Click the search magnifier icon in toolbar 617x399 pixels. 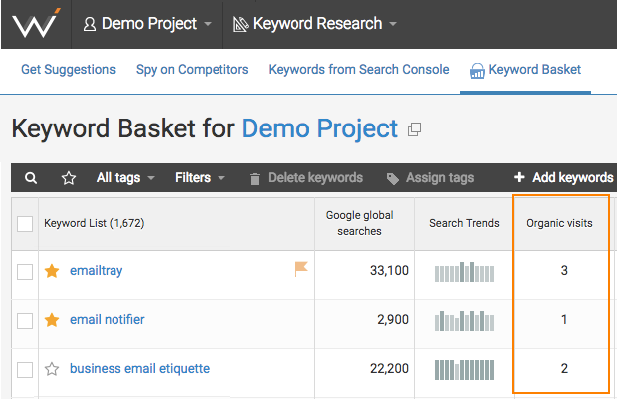[x=31, y=178]
